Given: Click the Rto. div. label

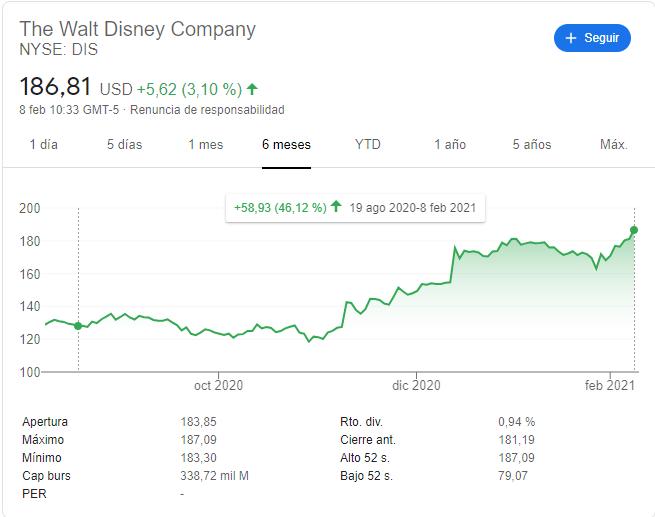Looking at the screenshot, I should (x=361, y=422).
